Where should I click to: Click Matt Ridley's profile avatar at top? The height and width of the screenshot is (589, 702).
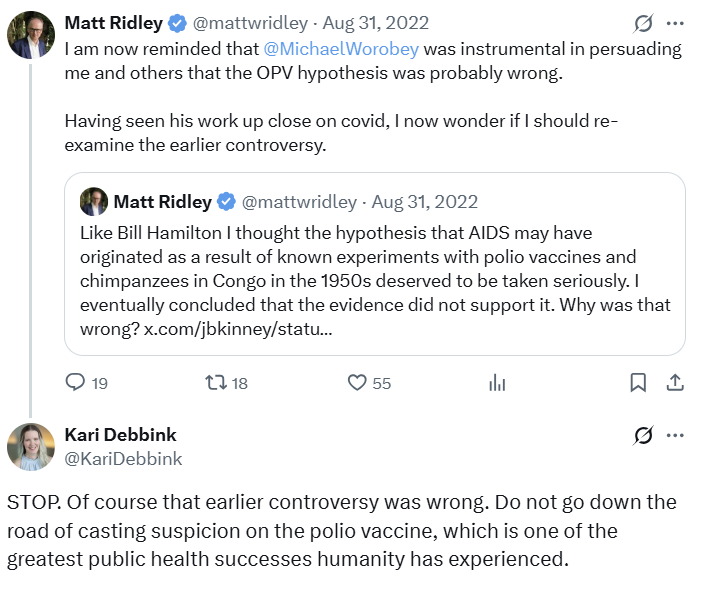pyautogui.click(x=31, y=35)
